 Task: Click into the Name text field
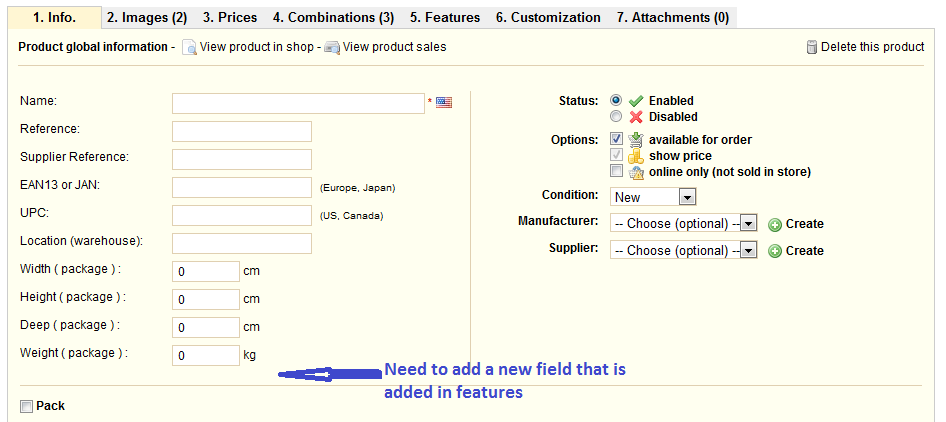(x=298, y=103)
